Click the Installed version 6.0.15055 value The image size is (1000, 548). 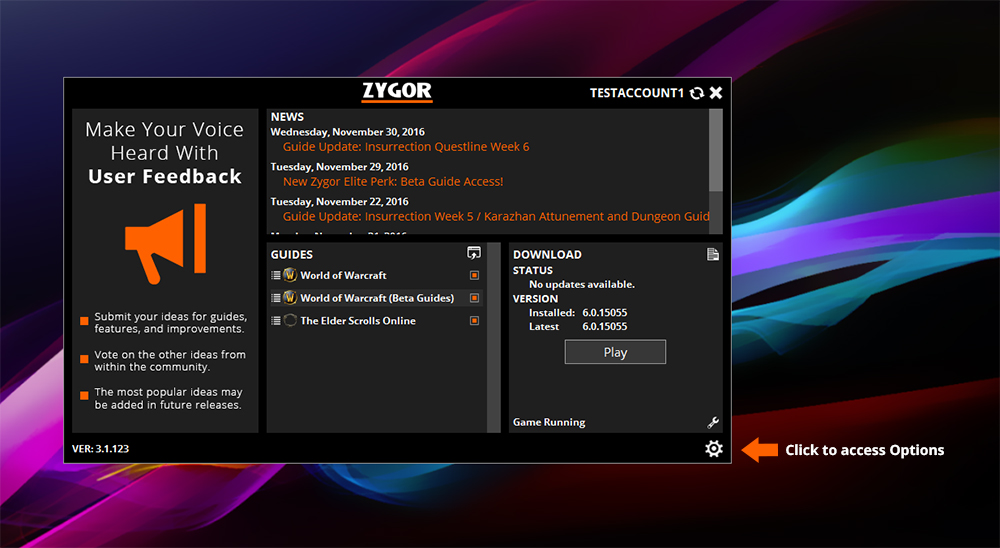(x=605, y=313)
